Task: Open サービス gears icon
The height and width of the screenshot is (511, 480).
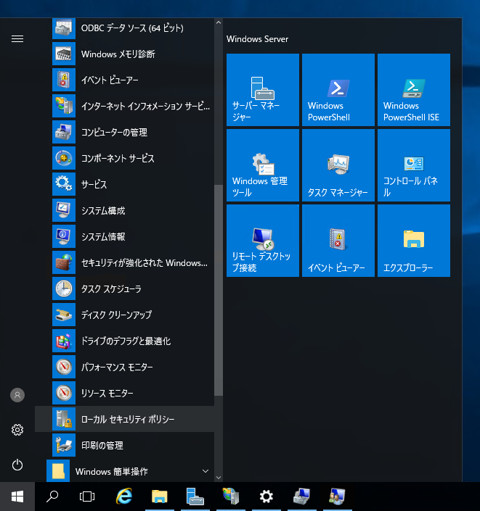Action: [x=64, y=184]
